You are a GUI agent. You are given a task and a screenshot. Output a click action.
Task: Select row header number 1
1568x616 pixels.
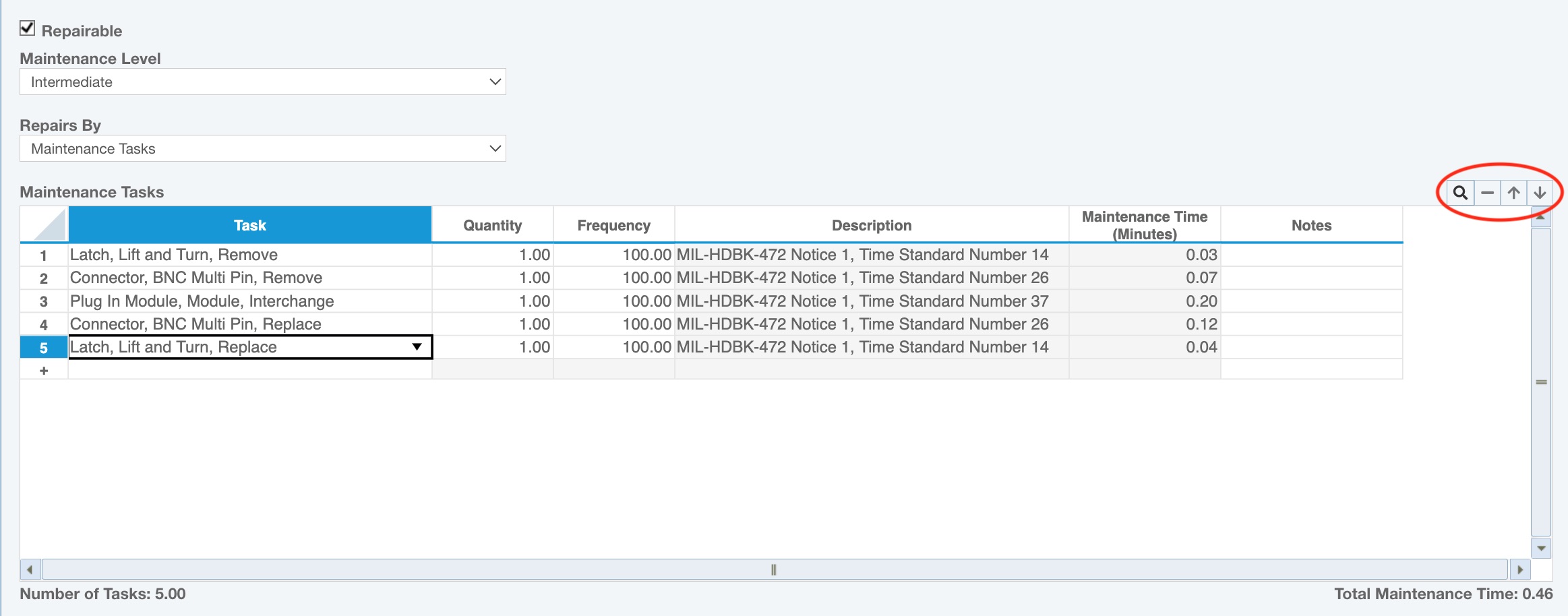(x=44, y=255)
